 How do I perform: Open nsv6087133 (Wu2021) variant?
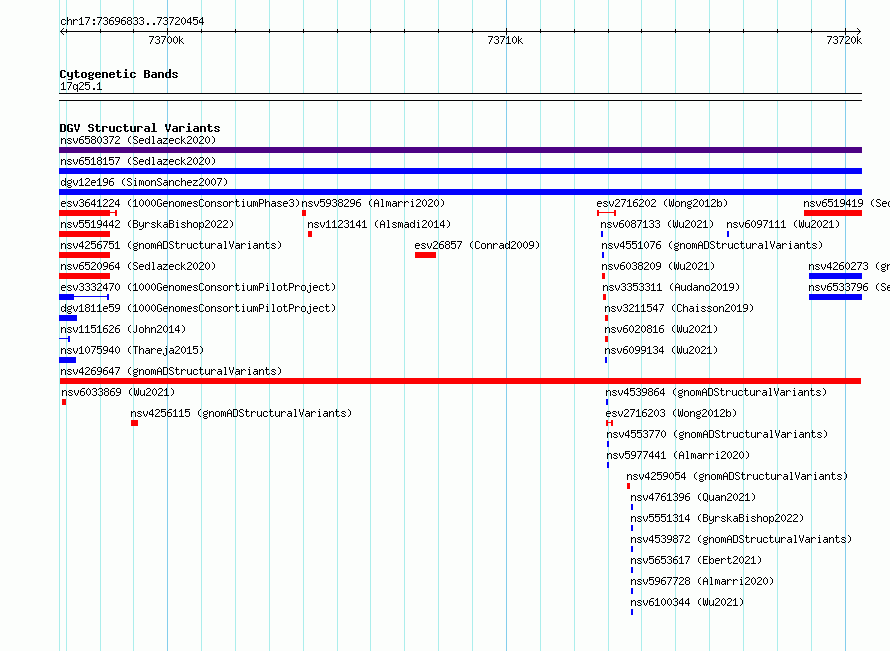coord(657,224)
